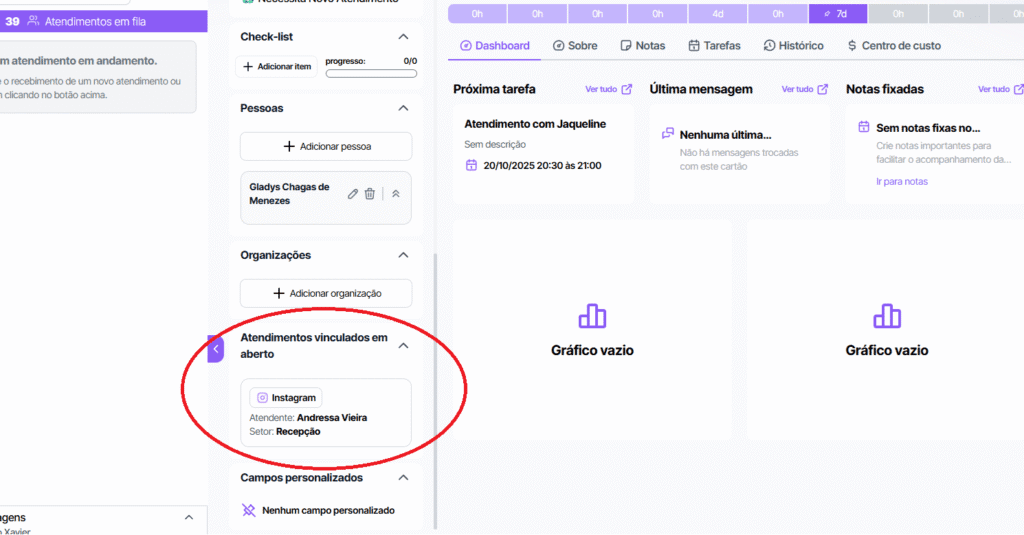The height and width of the screenshot is (535, 1024).
Task: Open the Notas tab
Action: pyautogui.click(x=642, y=46)
